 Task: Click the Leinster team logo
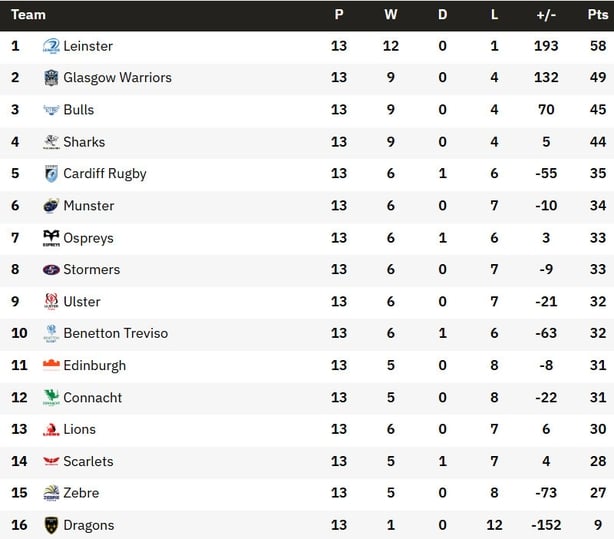pyautogui.click(x=51, y=46)
